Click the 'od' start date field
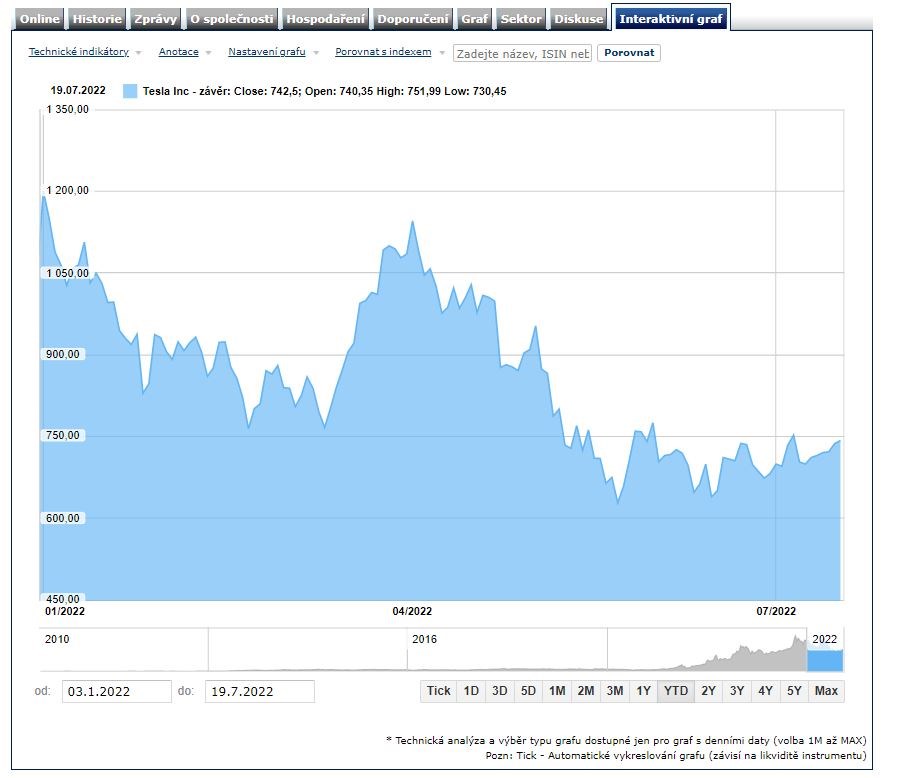The image size is (904, 778). 117,691
